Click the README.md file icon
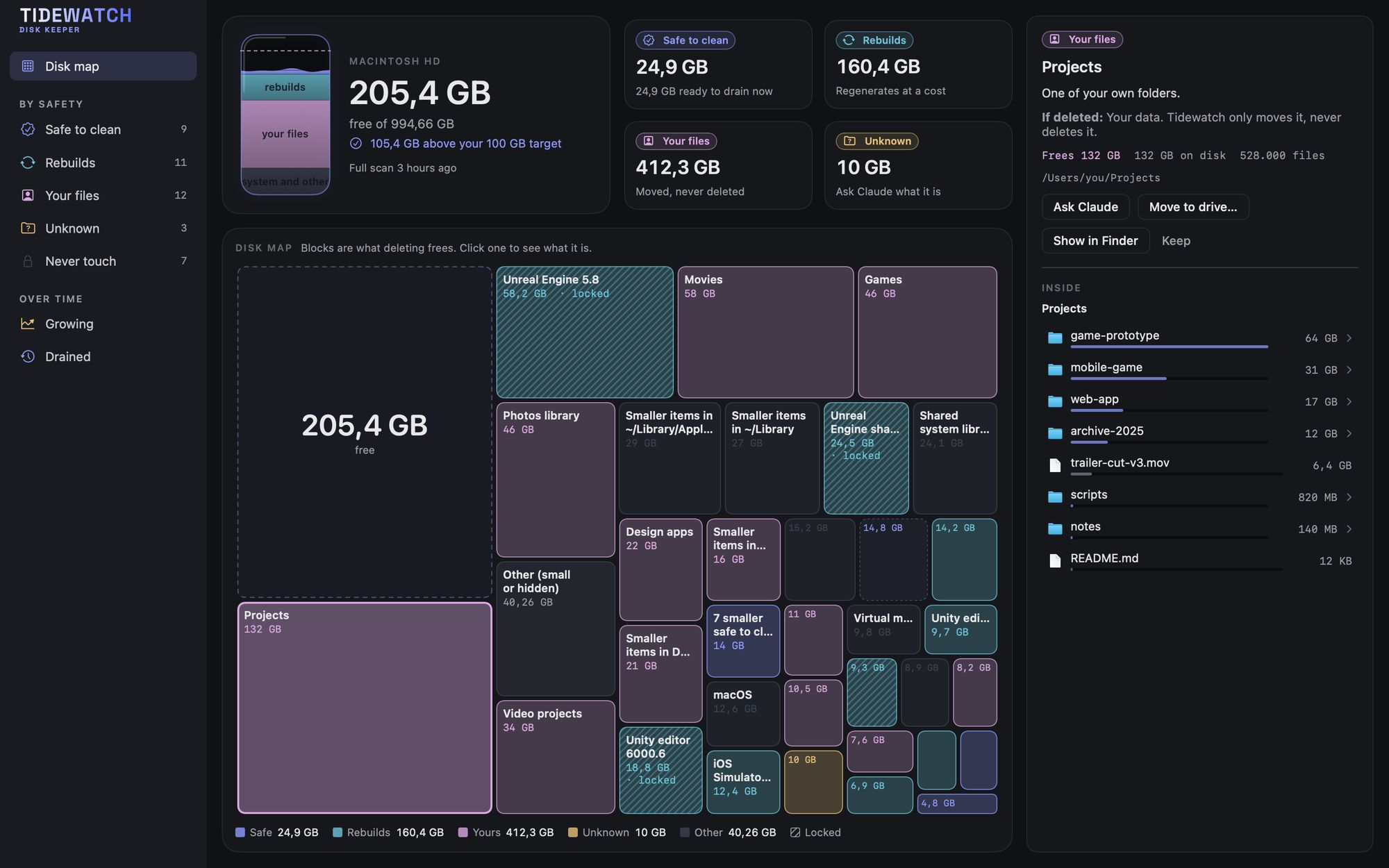The height and width of the screenshot is (868, 1389). (x=1055, y=560)
